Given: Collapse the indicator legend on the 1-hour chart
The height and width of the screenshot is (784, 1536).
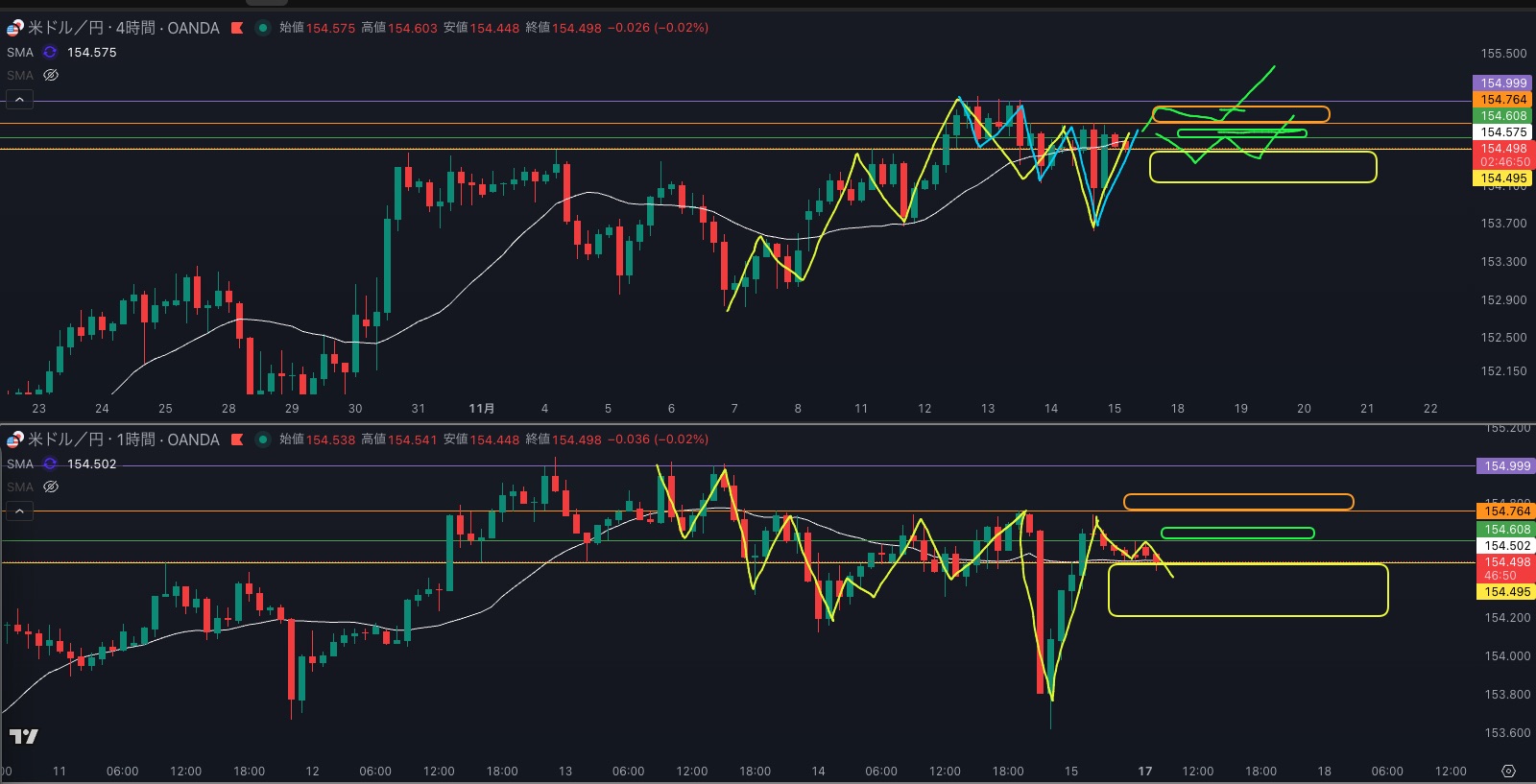Looking at the screenshot, I should [x=19, y=511].
